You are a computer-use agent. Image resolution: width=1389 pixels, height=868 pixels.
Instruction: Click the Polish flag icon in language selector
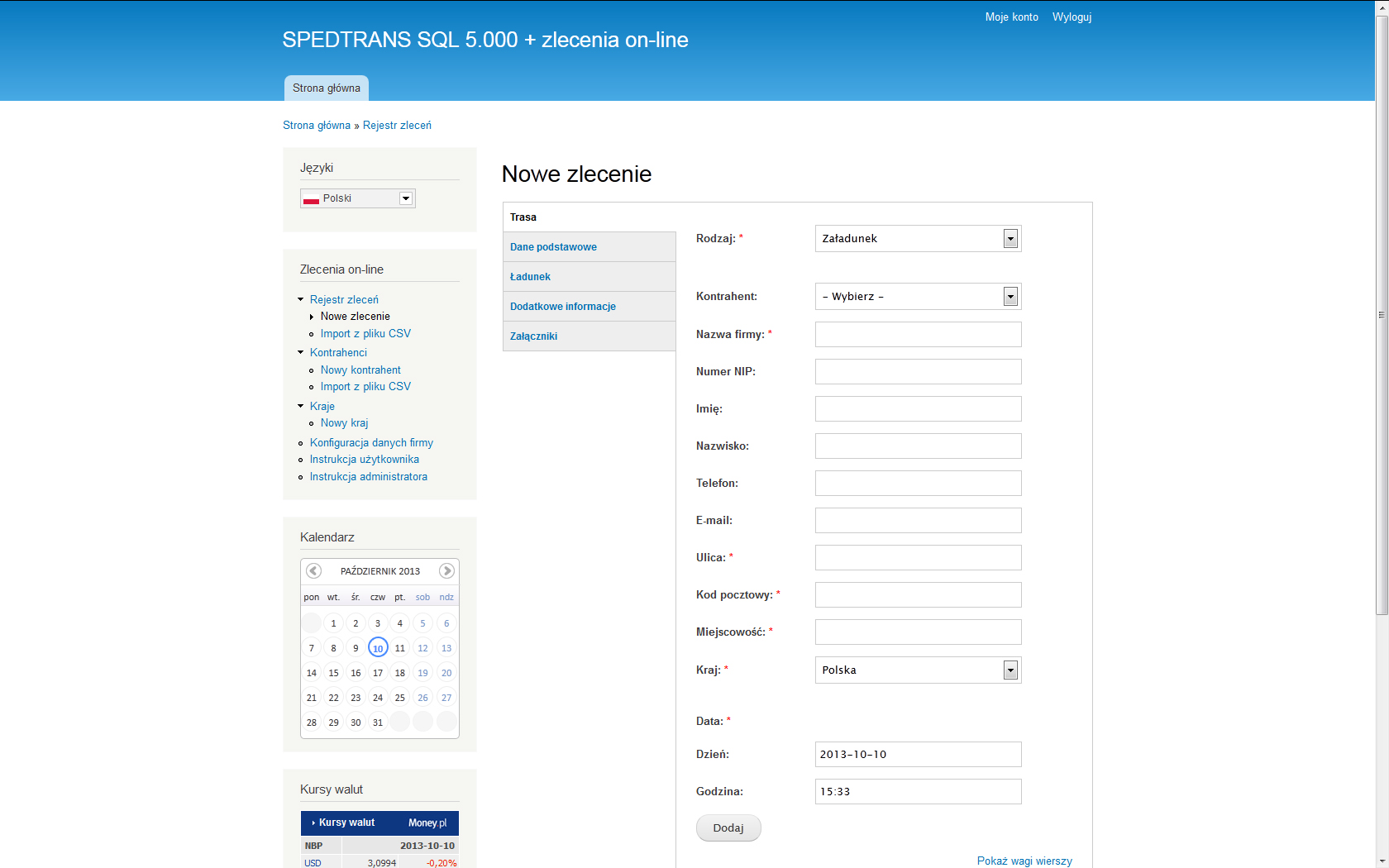pyautogui.click(x=311, y=198)
